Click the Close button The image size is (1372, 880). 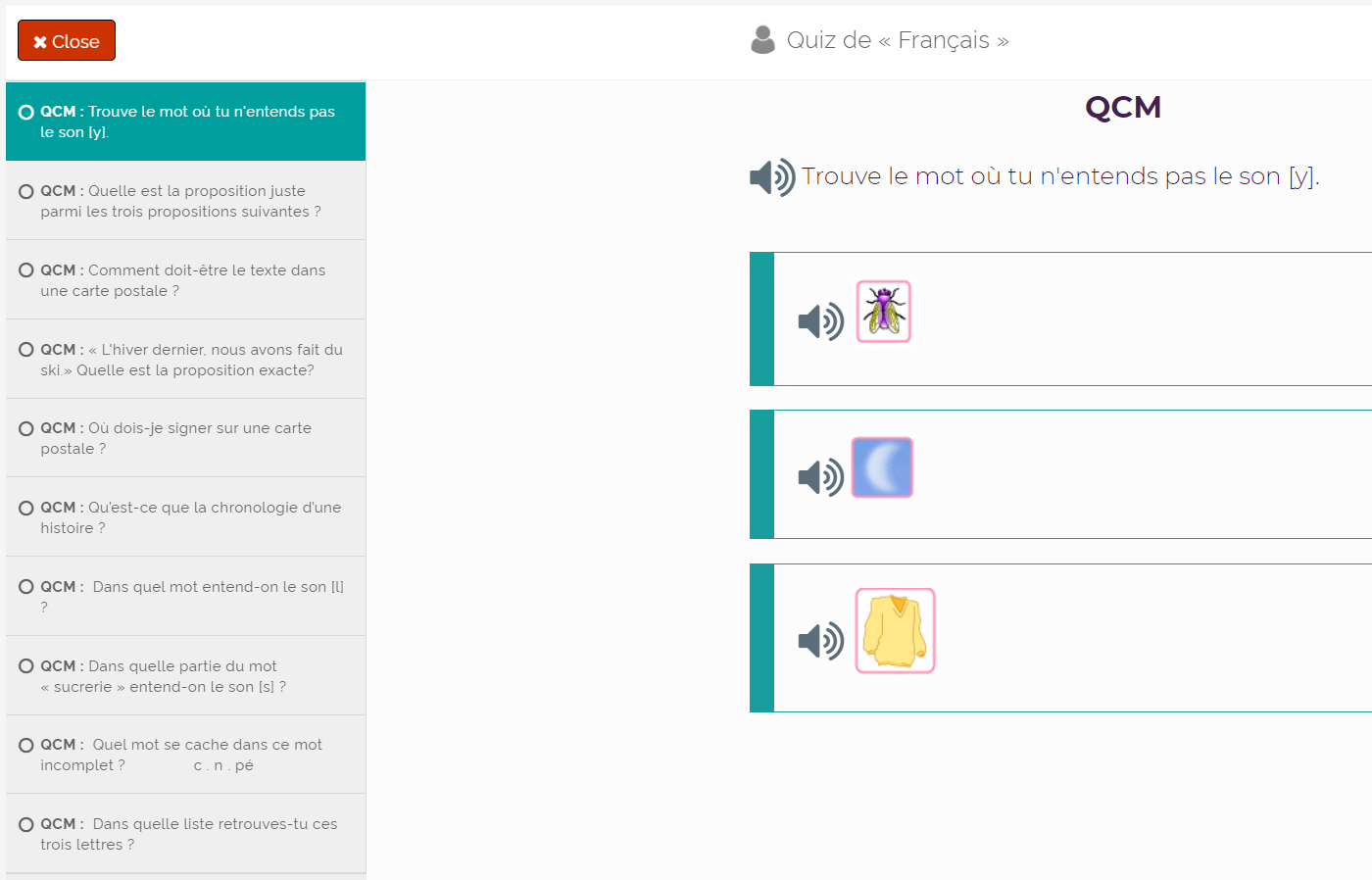[67, 40]
